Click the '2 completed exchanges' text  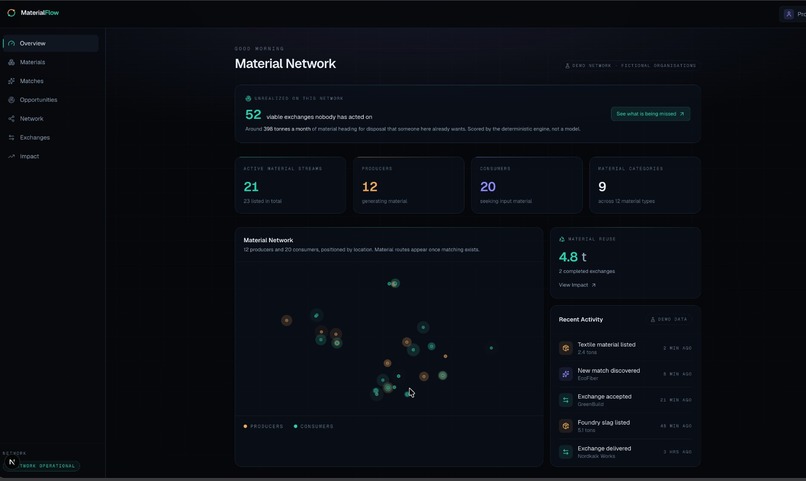pyautogui.click(x=587, y=271)
